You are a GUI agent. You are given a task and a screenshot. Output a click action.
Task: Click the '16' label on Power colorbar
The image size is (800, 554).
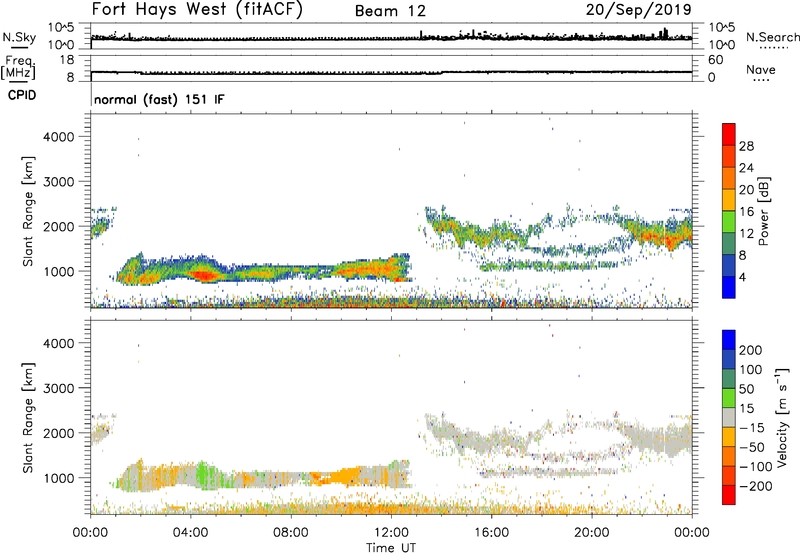coord(746,212)
